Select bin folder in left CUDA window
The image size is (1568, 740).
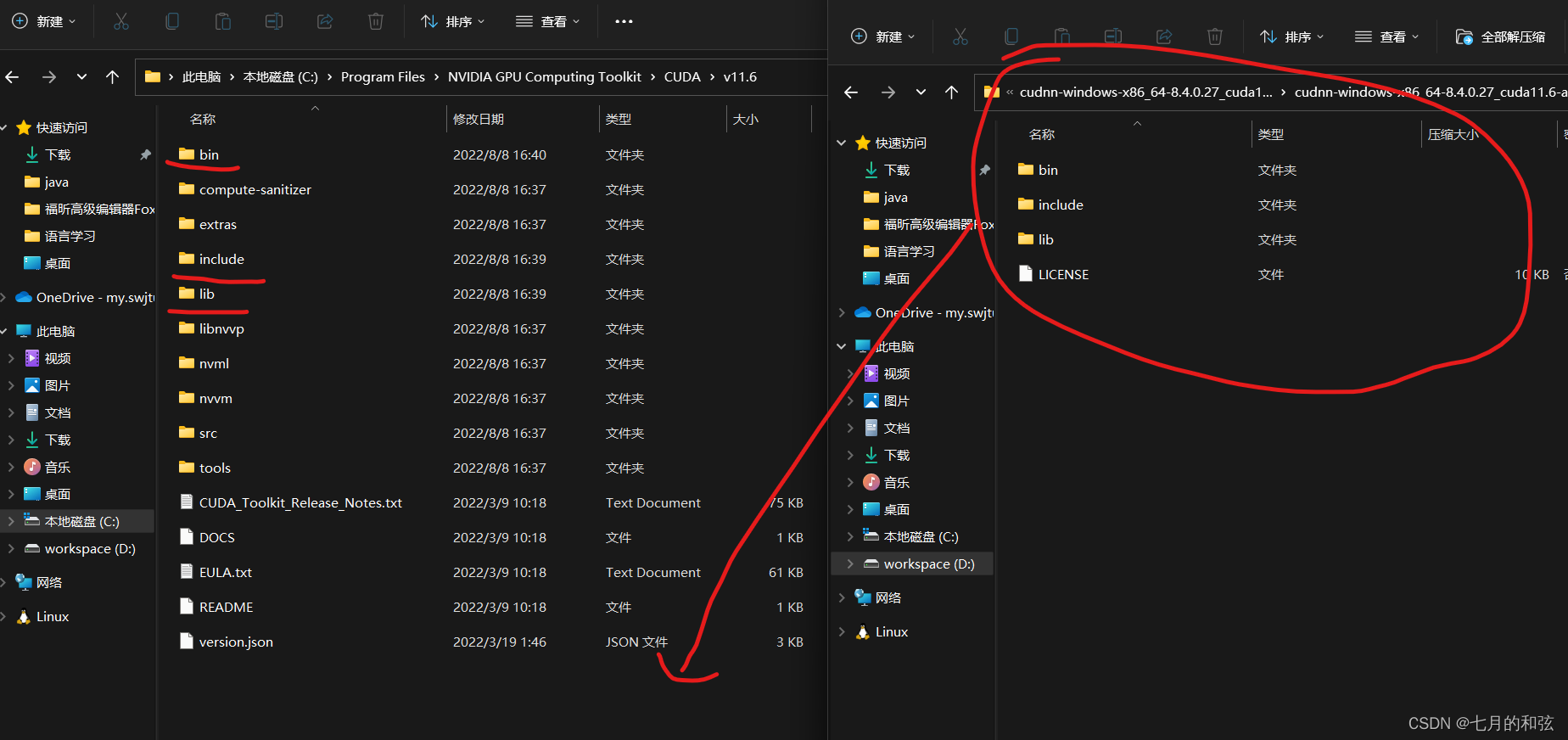click(x=209, y=154)
